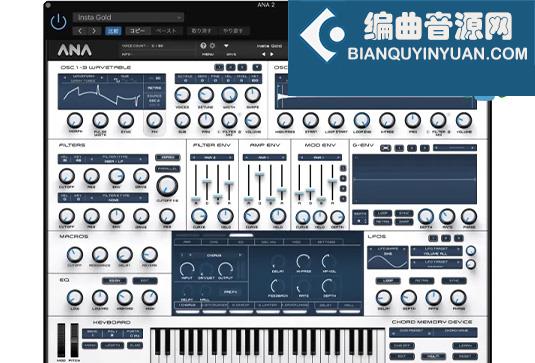Select next waveform in wavetable display

coord(102,78)
